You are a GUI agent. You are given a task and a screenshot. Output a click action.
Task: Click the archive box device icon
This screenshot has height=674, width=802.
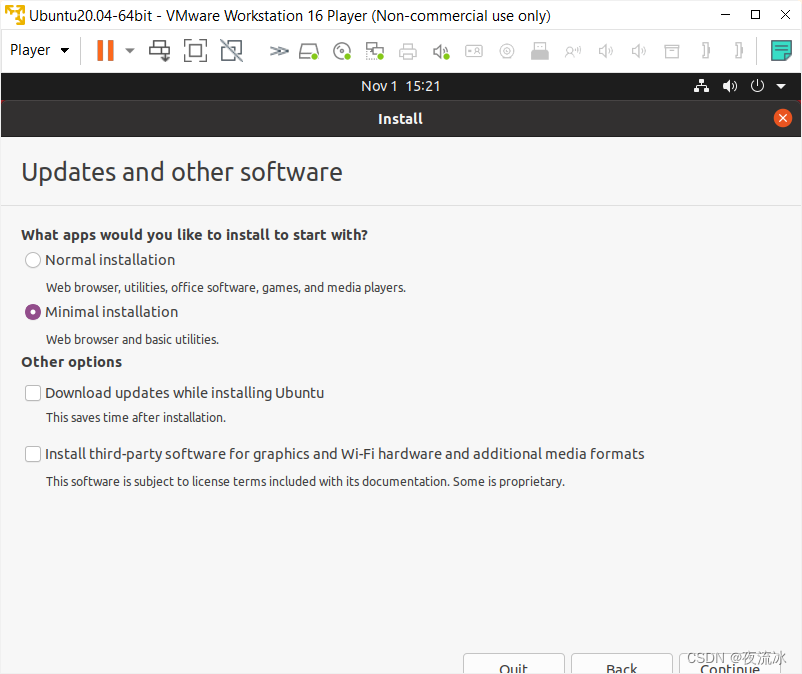(x=672, y=51)
